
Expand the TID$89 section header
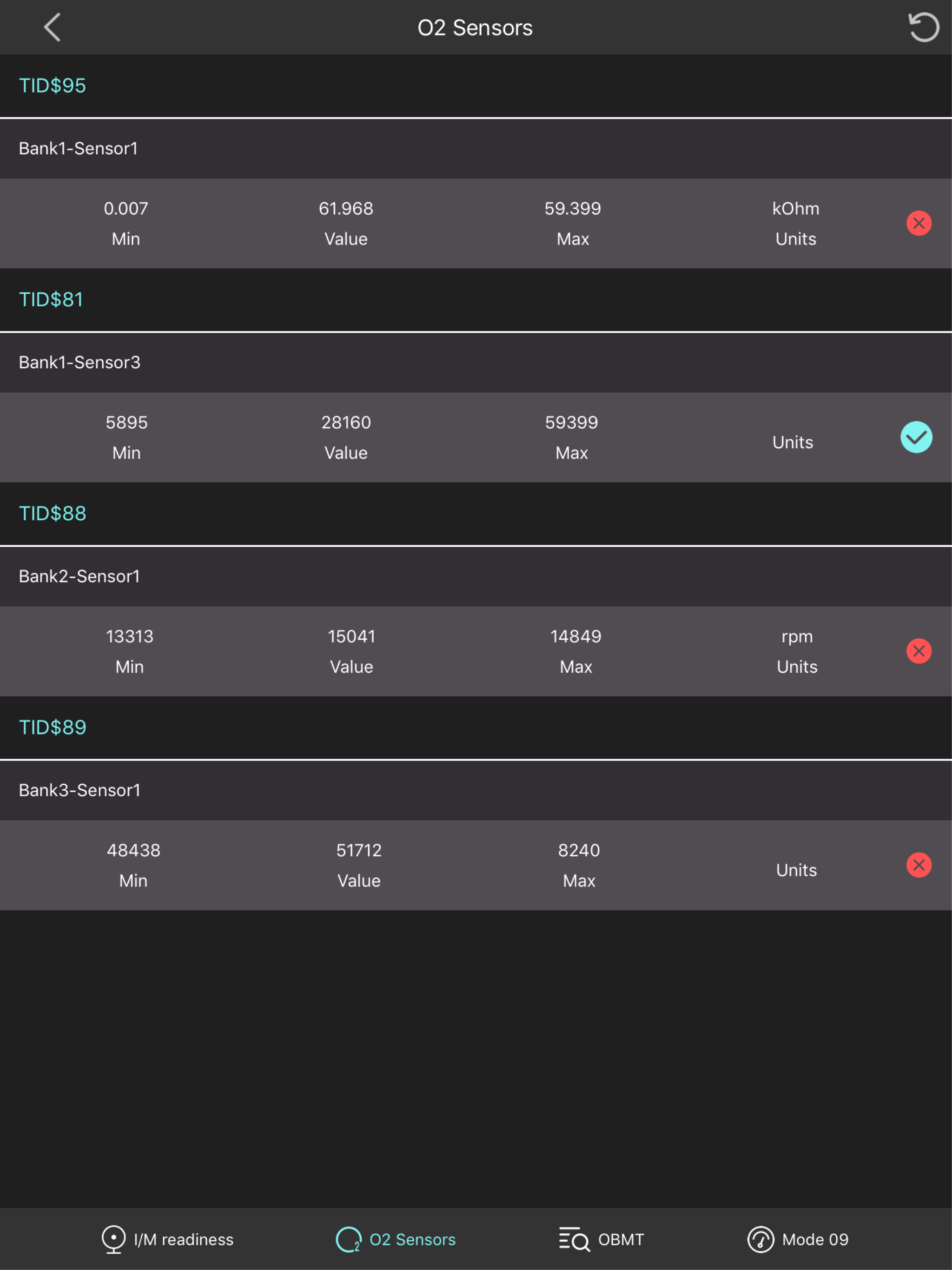pyautogui.click(x=52, y=728)
